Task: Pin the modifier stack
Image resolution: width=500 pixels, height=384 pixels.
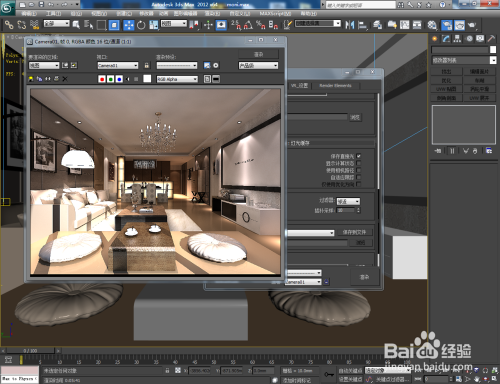Action: 437,151
